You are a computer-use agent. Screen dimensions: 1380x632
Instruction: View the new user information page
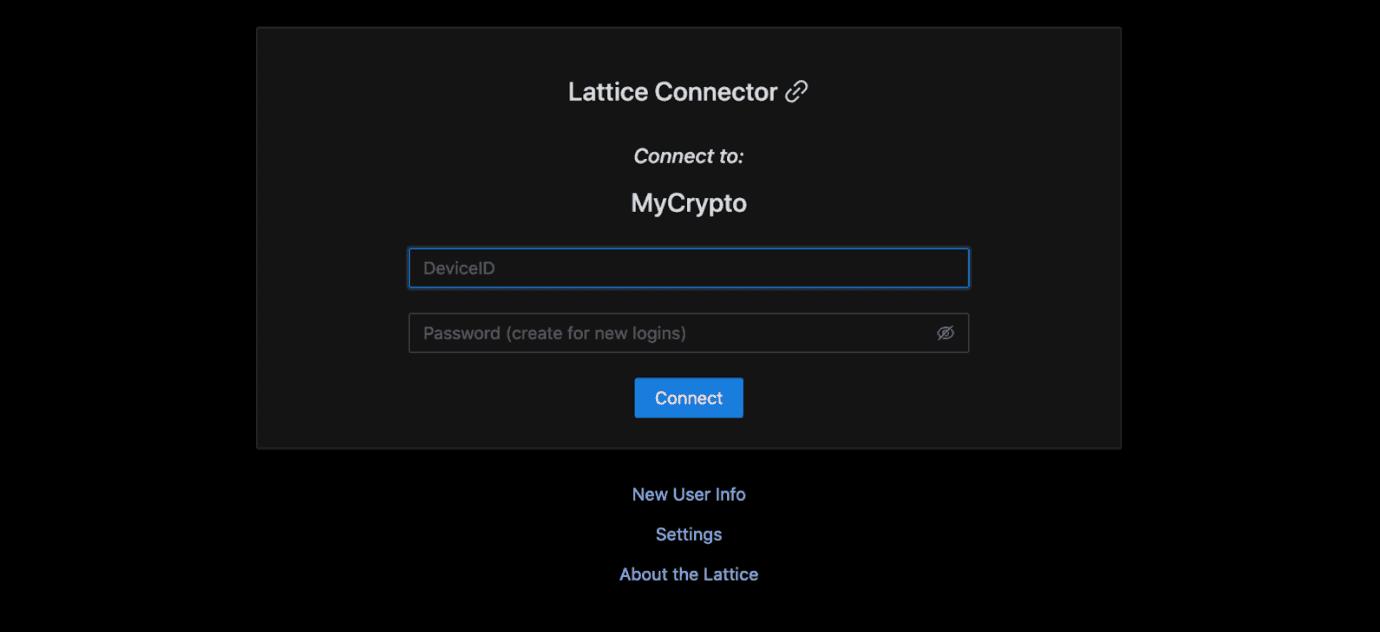(689, 494)
